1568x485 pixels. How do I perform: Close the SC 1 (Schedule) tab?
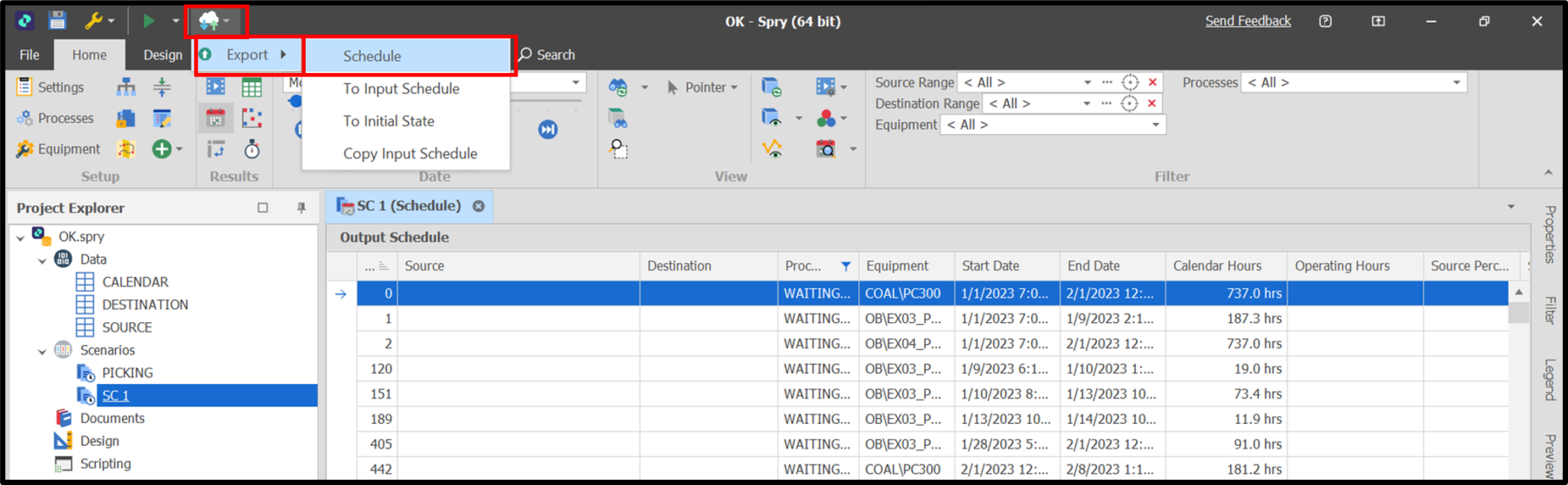pyautogui.click(x=478, y=206)
